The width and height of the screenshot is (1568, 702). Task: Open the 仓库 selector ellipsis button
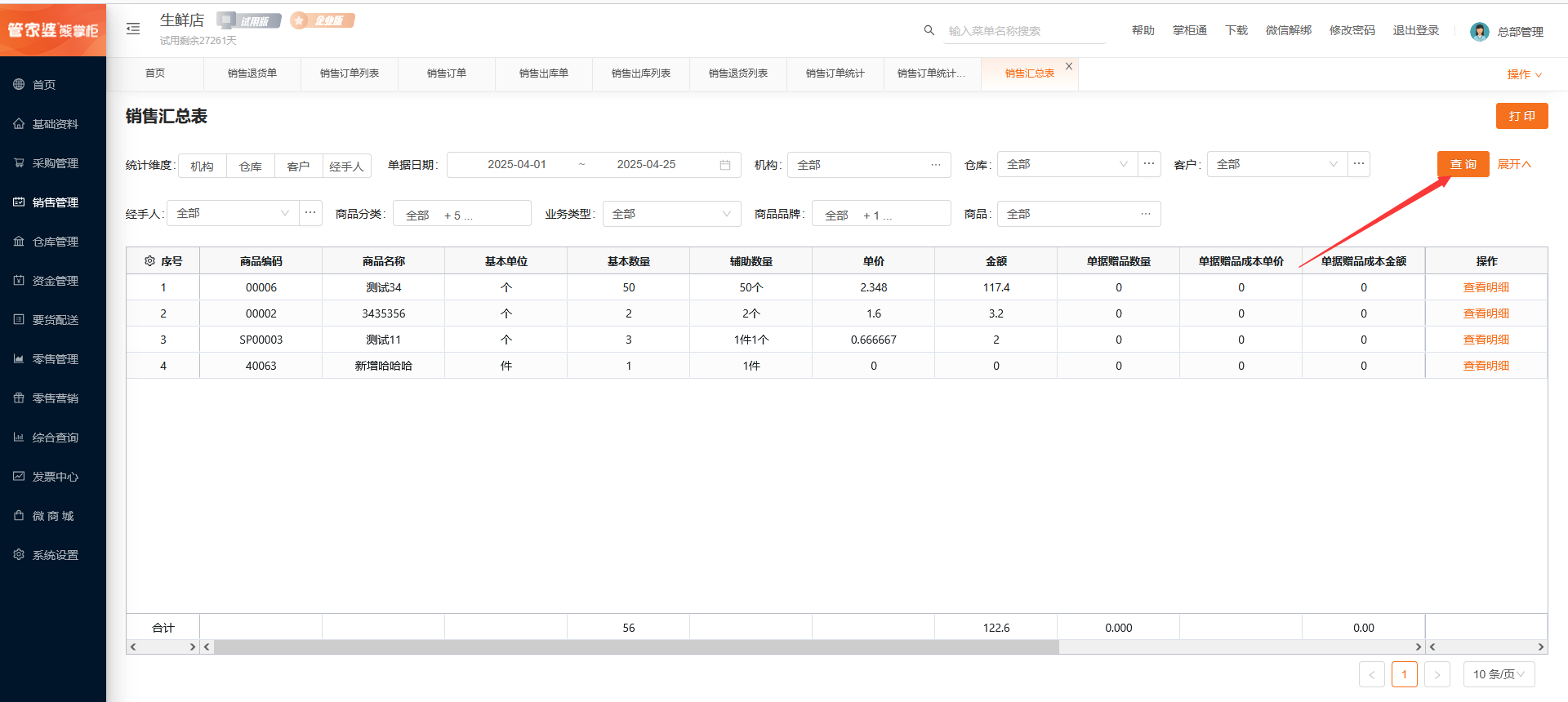(1149, 164)
